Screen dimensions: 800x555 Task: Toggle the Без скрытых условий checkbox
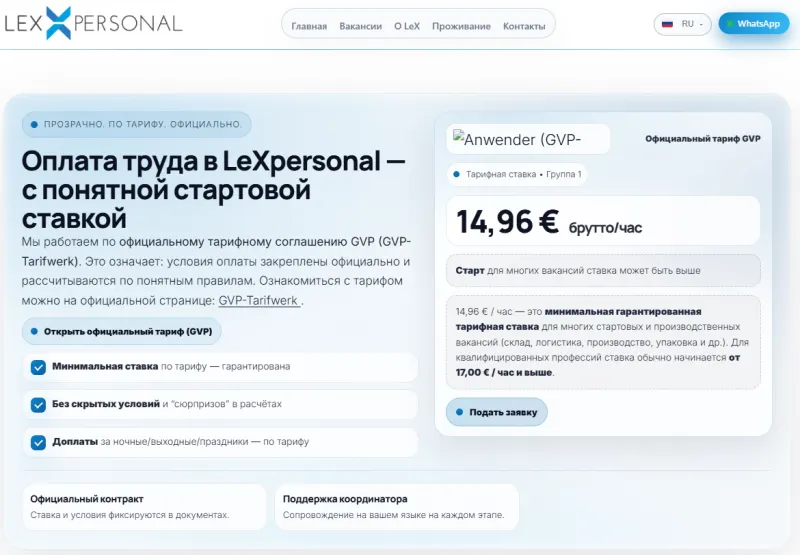point(38,405)
